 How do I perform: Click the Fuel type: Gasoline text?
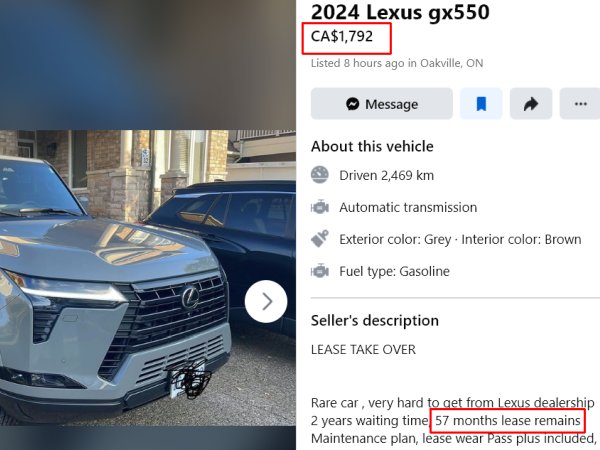point(394,271)
